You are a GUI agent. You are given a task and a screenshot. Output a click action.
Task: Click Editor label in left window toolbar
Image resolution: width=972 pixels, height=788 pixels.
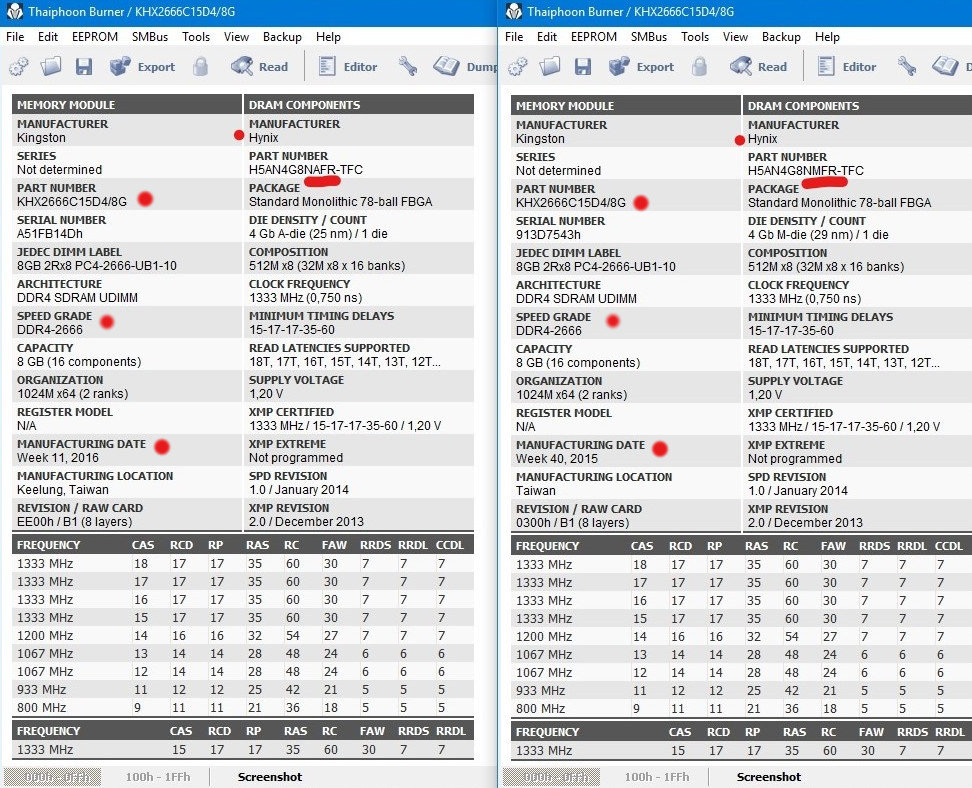(360, 67)
